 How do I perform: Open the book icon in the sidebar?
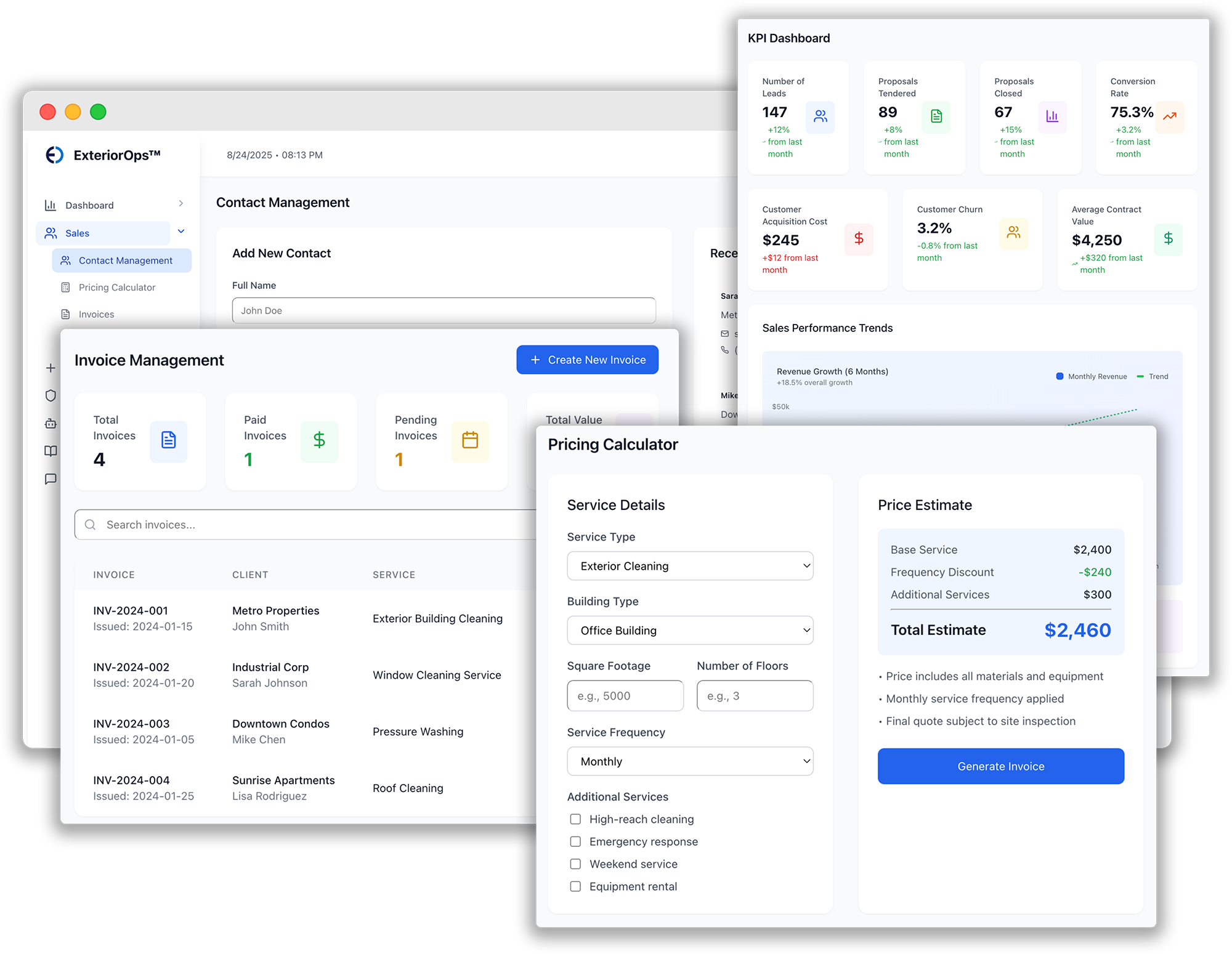pos(51,451)
